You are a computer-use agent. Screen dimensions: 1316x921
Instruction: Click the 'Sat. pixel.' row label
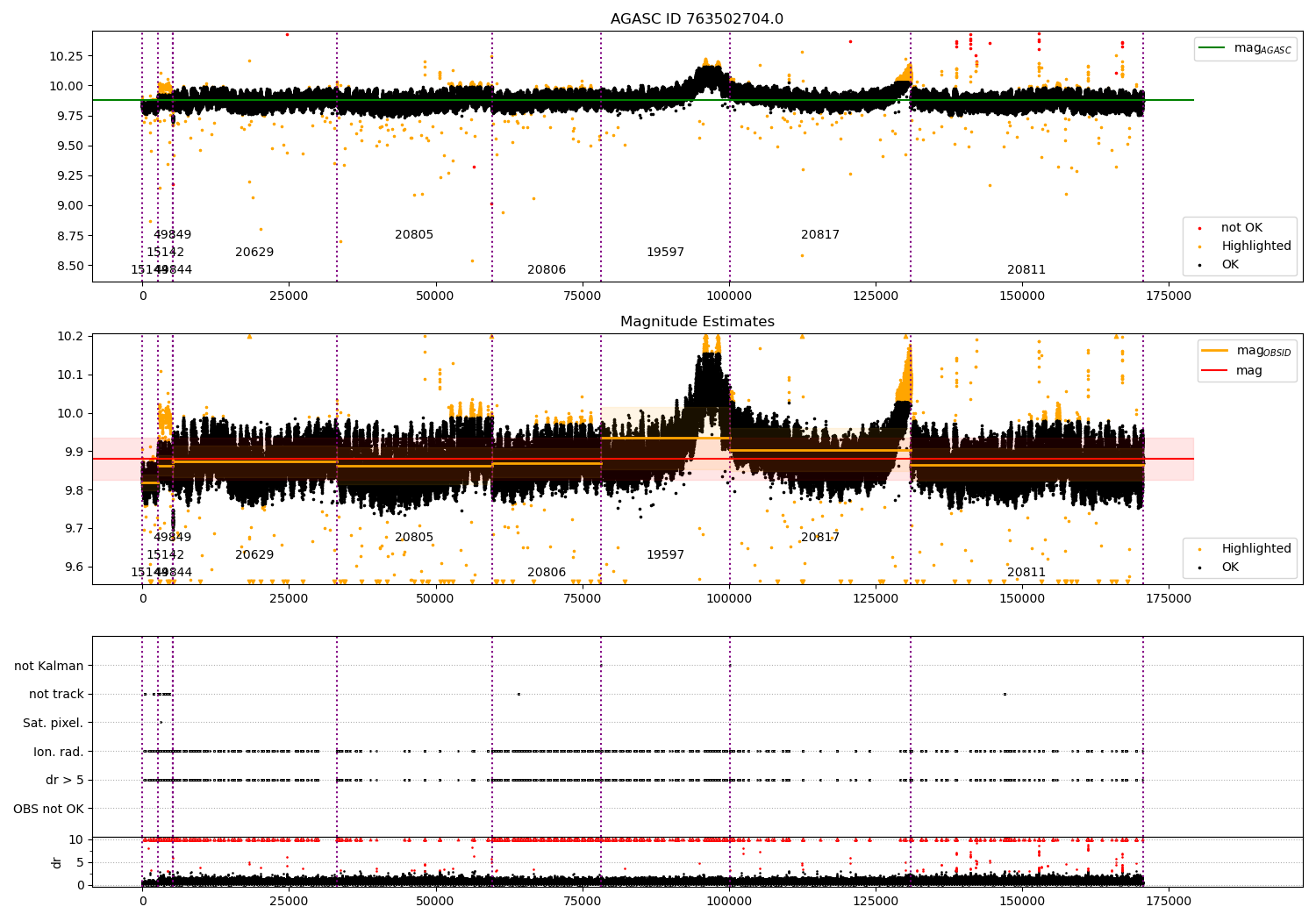click(x=54, y=723)
